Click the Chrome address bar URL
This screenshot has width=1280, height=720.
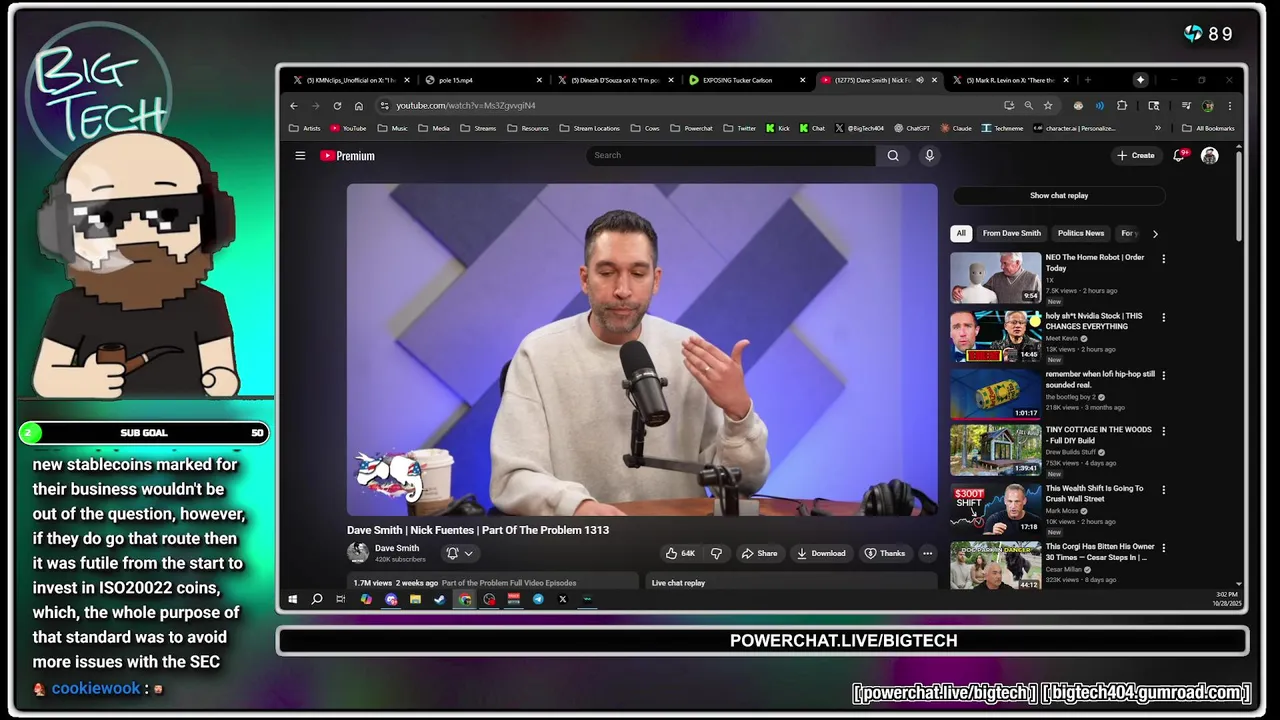pos(466,105)
